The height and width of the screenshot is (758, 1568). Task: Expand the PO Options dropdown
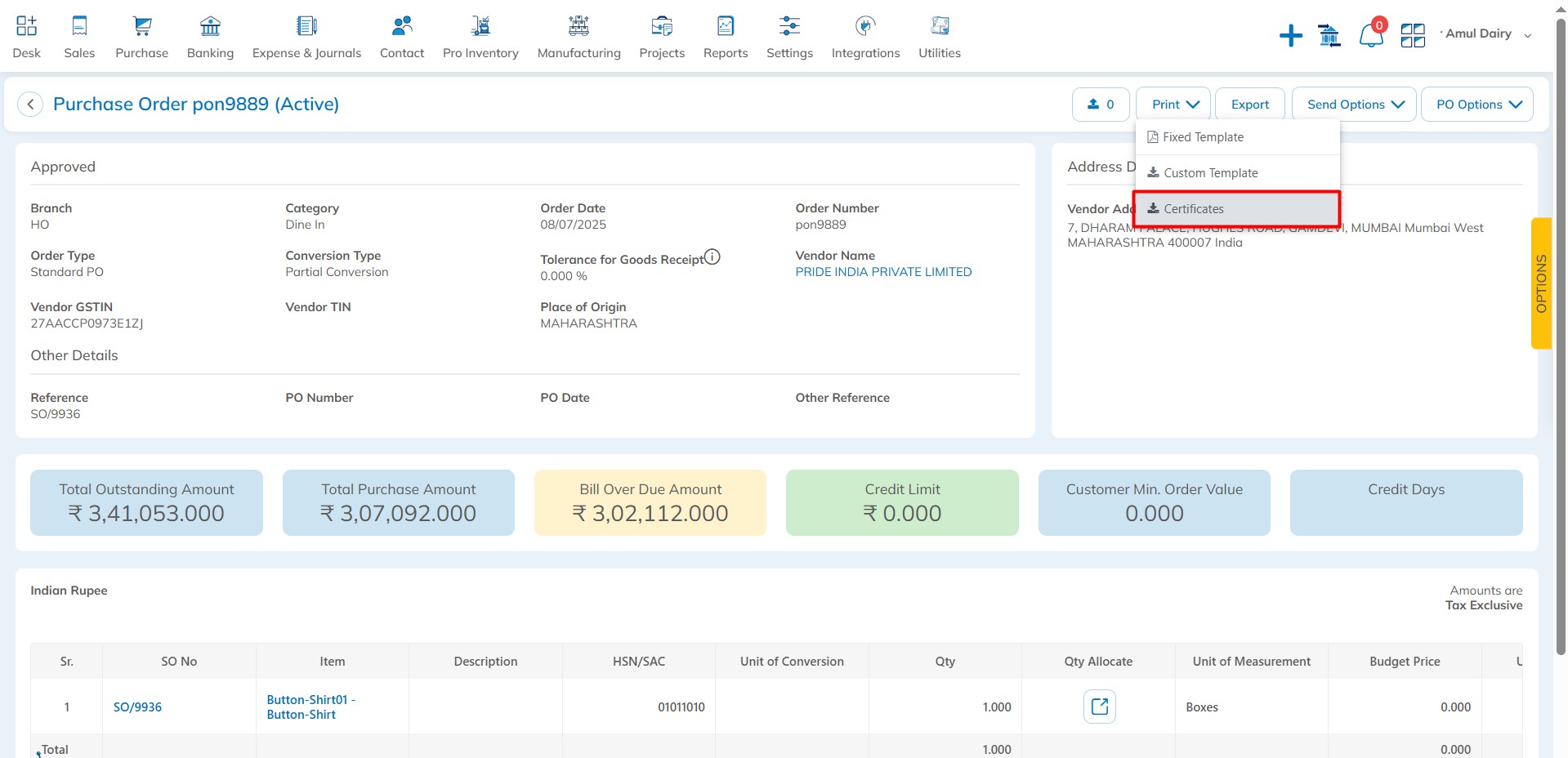pyautogui.click(x=1477, y=105)
